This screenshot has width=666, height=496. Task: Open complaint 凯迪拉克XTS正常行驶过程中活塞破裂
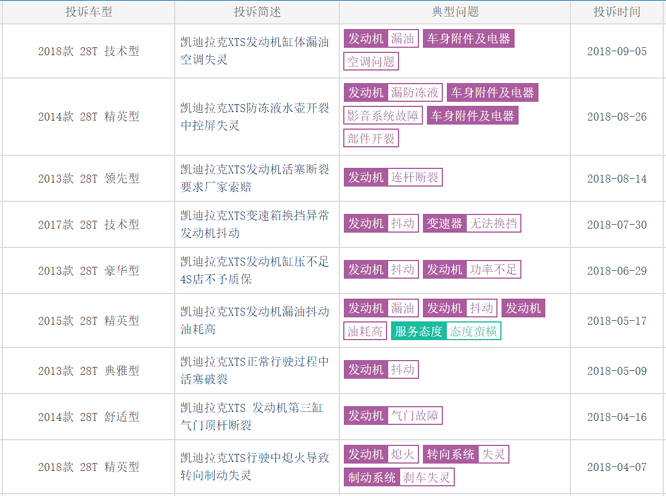click(x=254, y=371)
